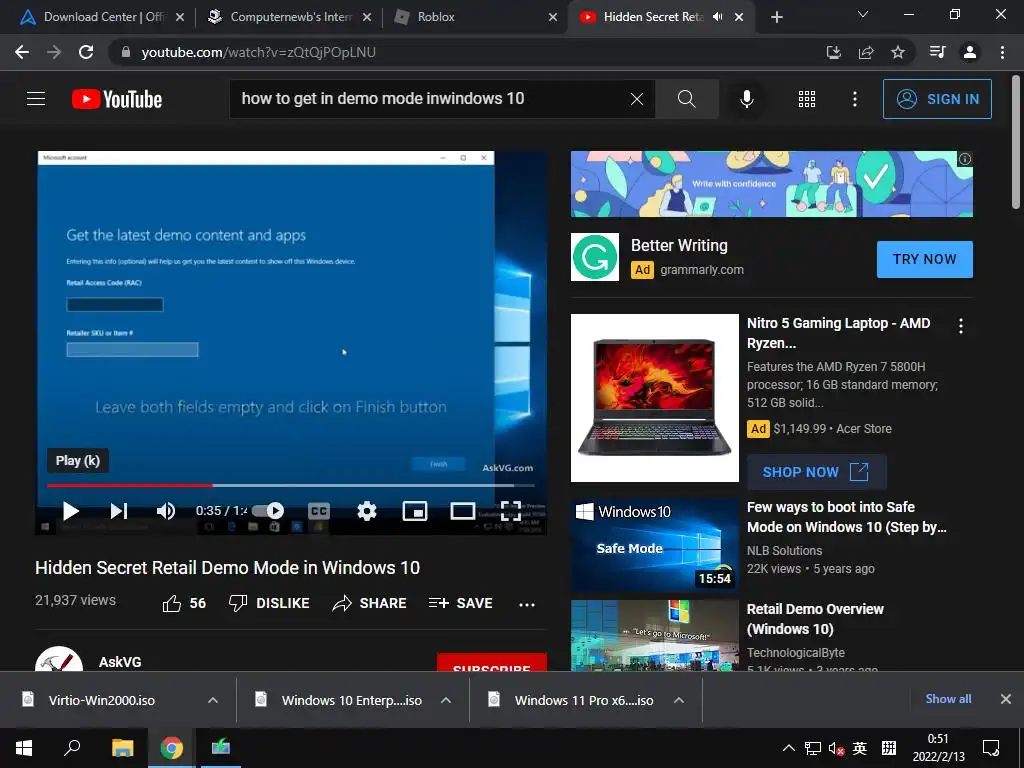Click the DISLIKE button
The width and height of the screenshot is (1024, 768).
(269, 603)
